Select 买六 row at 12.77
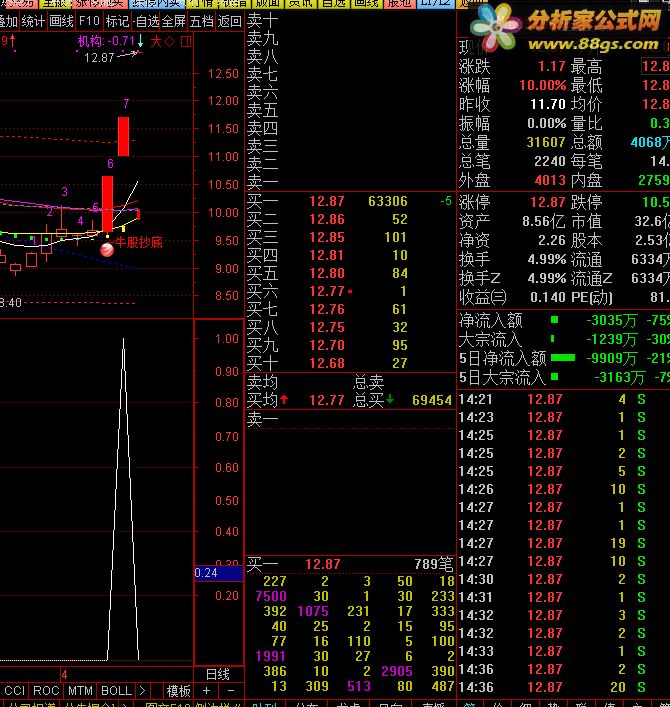This screenshot has width=670, height=707. click(x=350, y=291)
